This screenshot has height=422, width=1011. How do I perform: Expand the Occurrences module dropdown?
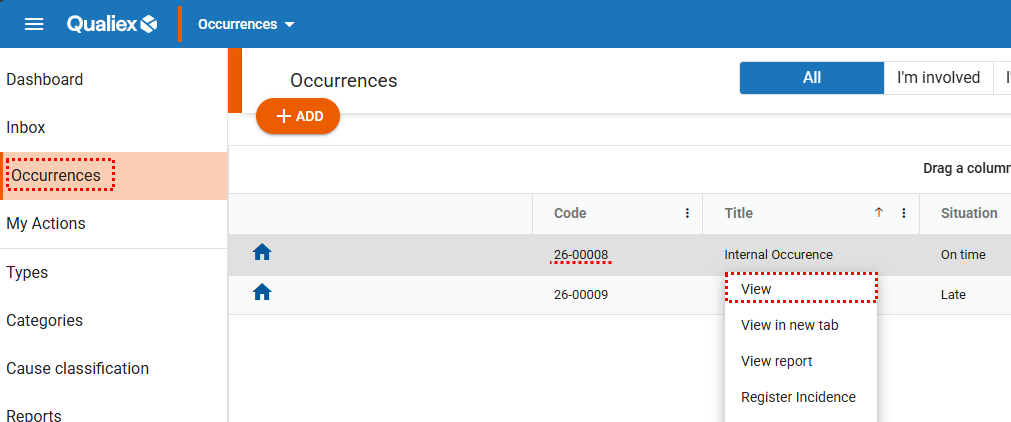pos(246,24)
